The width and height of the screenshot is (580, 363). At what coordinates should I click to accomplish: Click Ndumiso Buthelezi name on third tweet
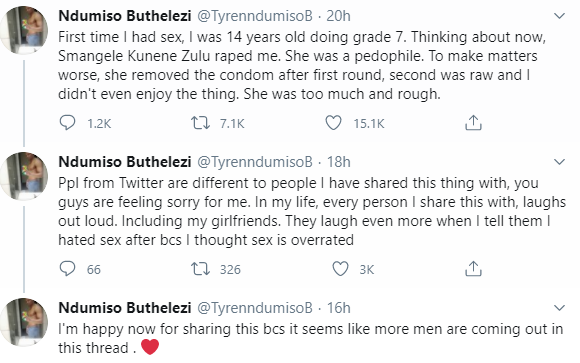(125, 307)
